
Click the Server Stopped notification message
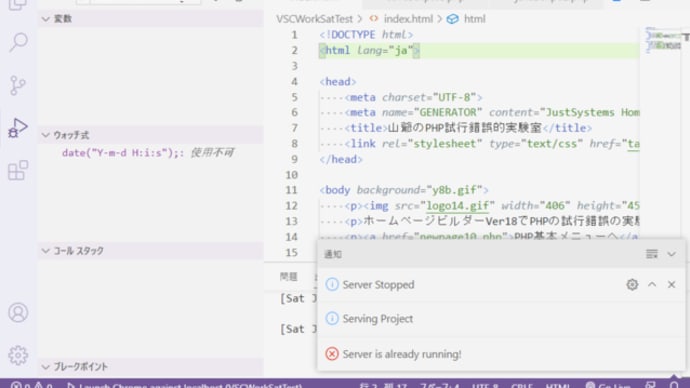[378, 285]
